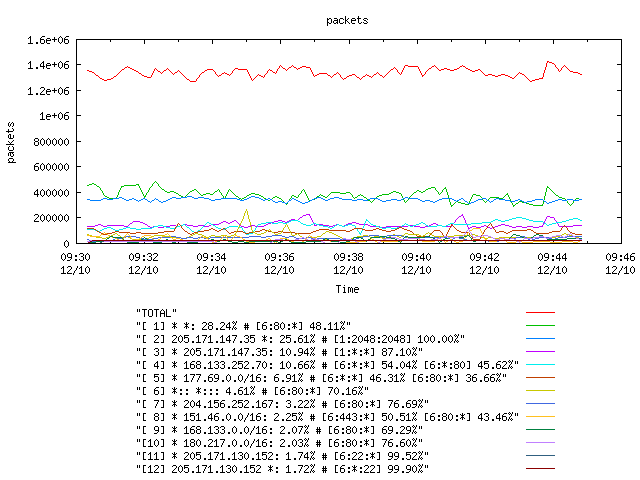Click legend entry [11] with 1.74%
The width and height of the screenshot is (640, 480).
pos(282,456)
